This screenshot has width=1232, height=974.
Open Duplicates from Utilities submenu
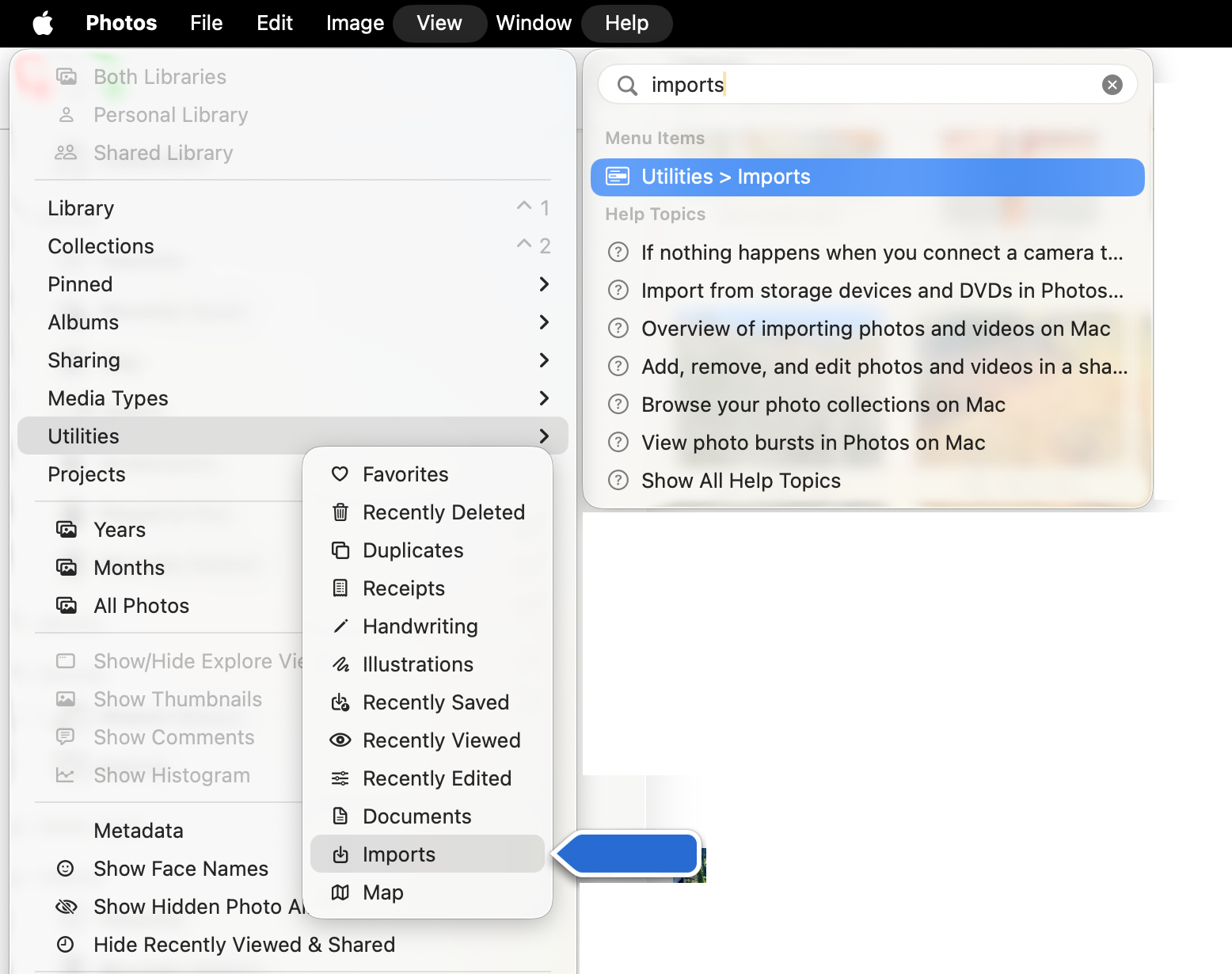pos(428,550)
